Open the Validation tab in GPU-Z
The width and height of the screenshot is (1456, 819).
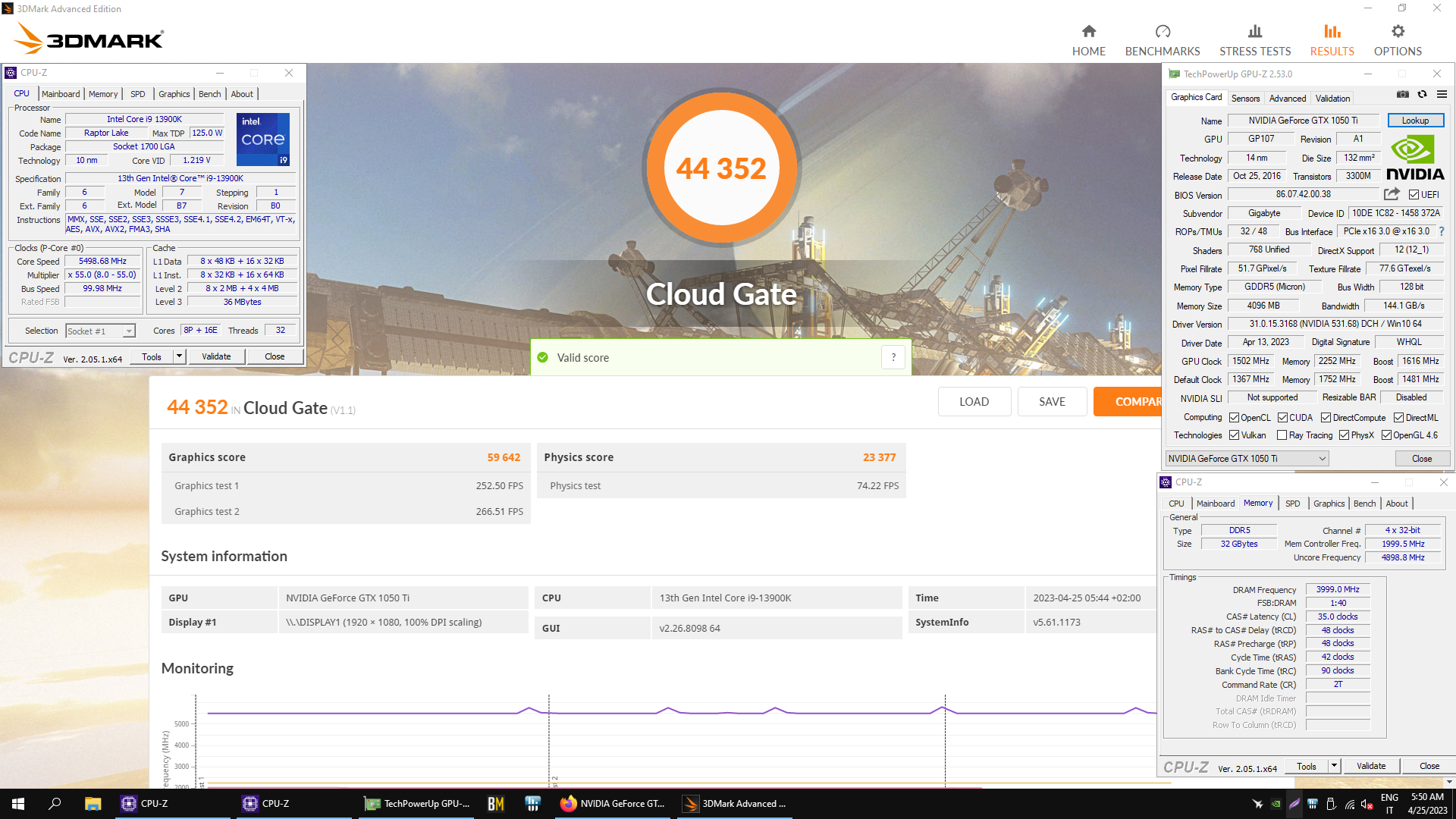[x=1332, y=99]
